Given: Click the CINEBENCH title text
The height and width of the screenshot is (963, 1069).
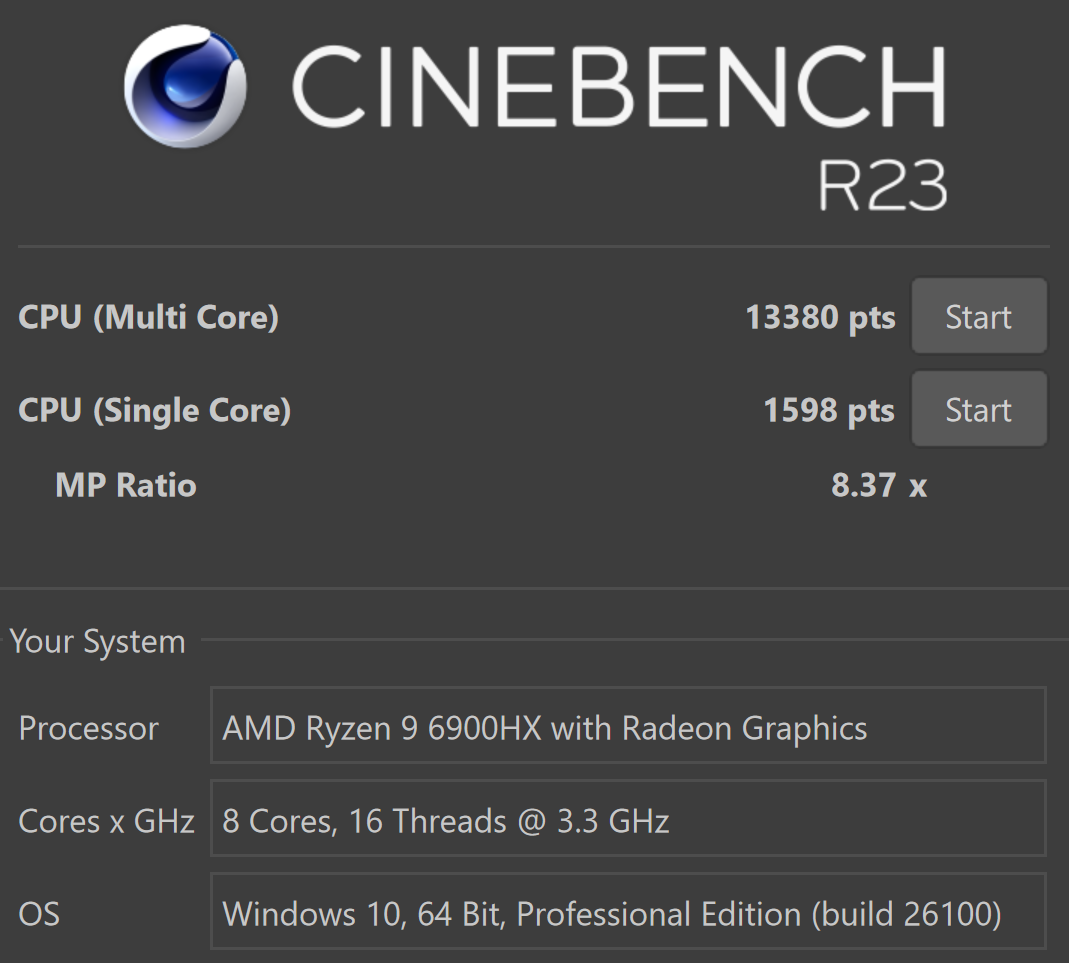Looking at the screenshot, I should click(618, 85).
